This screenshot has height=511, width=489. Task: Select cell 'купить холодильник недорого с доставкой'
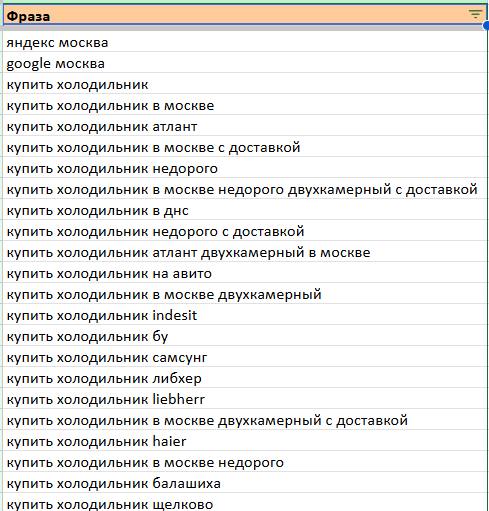(245, 230)
